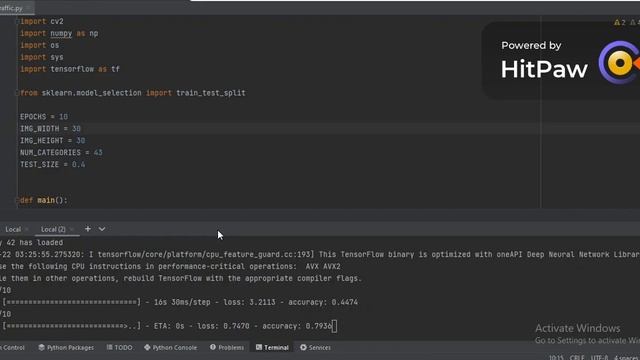The image size is (640, 360).
Task: Click the 10:15 cursor position indicator
Action: [556, 358]
